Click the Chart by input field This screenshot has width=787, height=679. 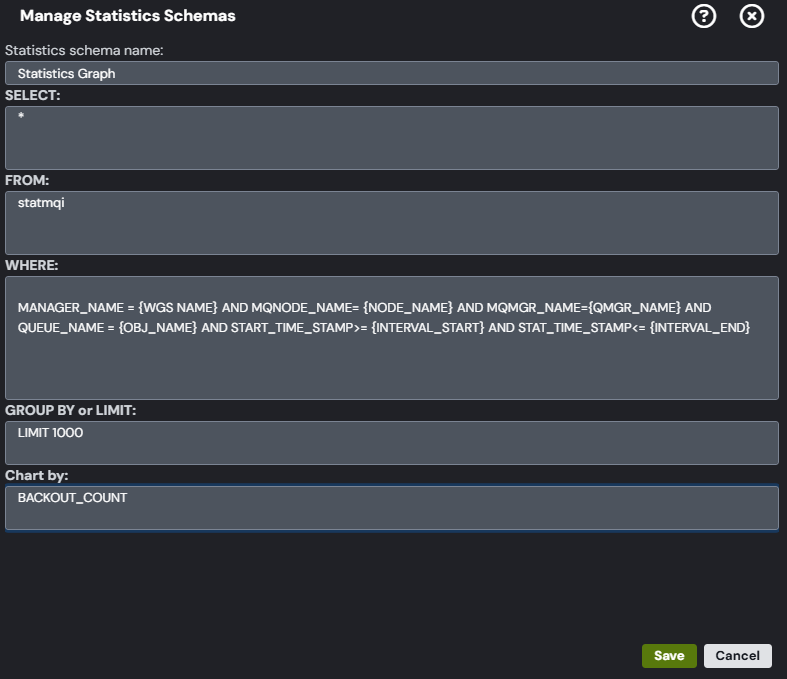click(x=391, y=507)
